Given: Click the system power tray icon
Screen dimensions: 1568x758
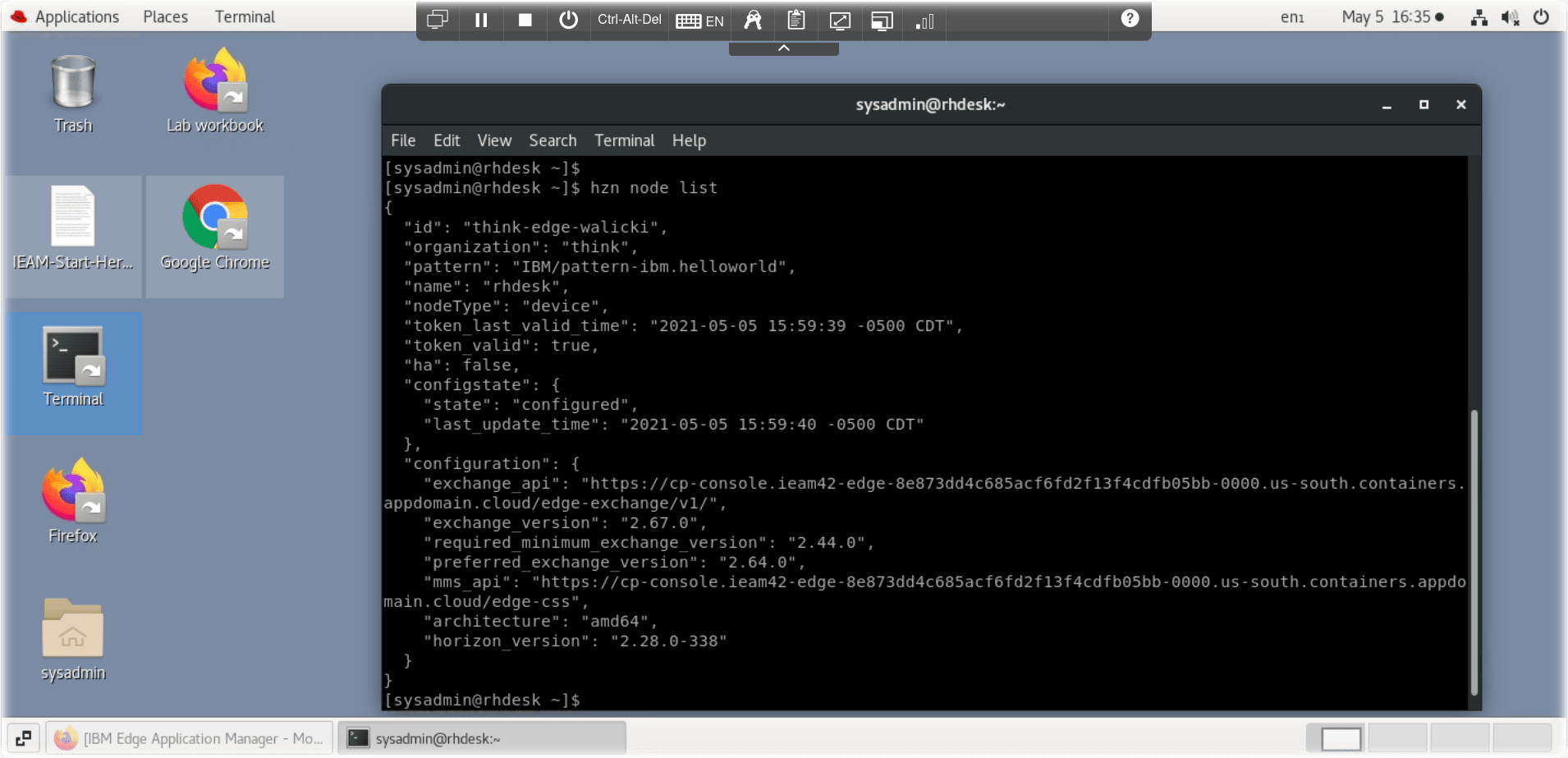Looking at the screenshot, I should tap(1541, 17).
